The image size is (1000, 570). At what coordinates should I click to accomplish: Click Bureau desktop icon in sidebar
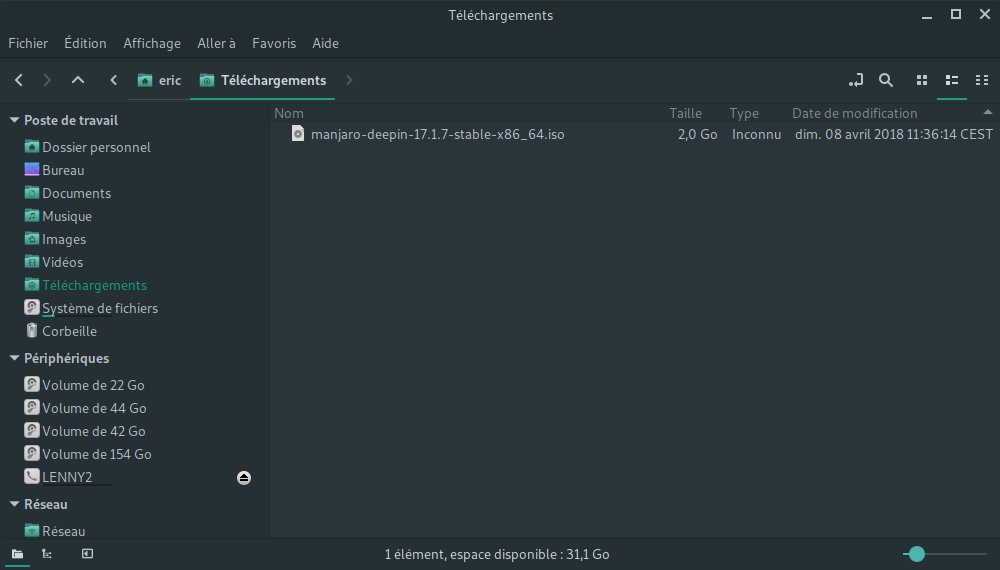point(32,170)
